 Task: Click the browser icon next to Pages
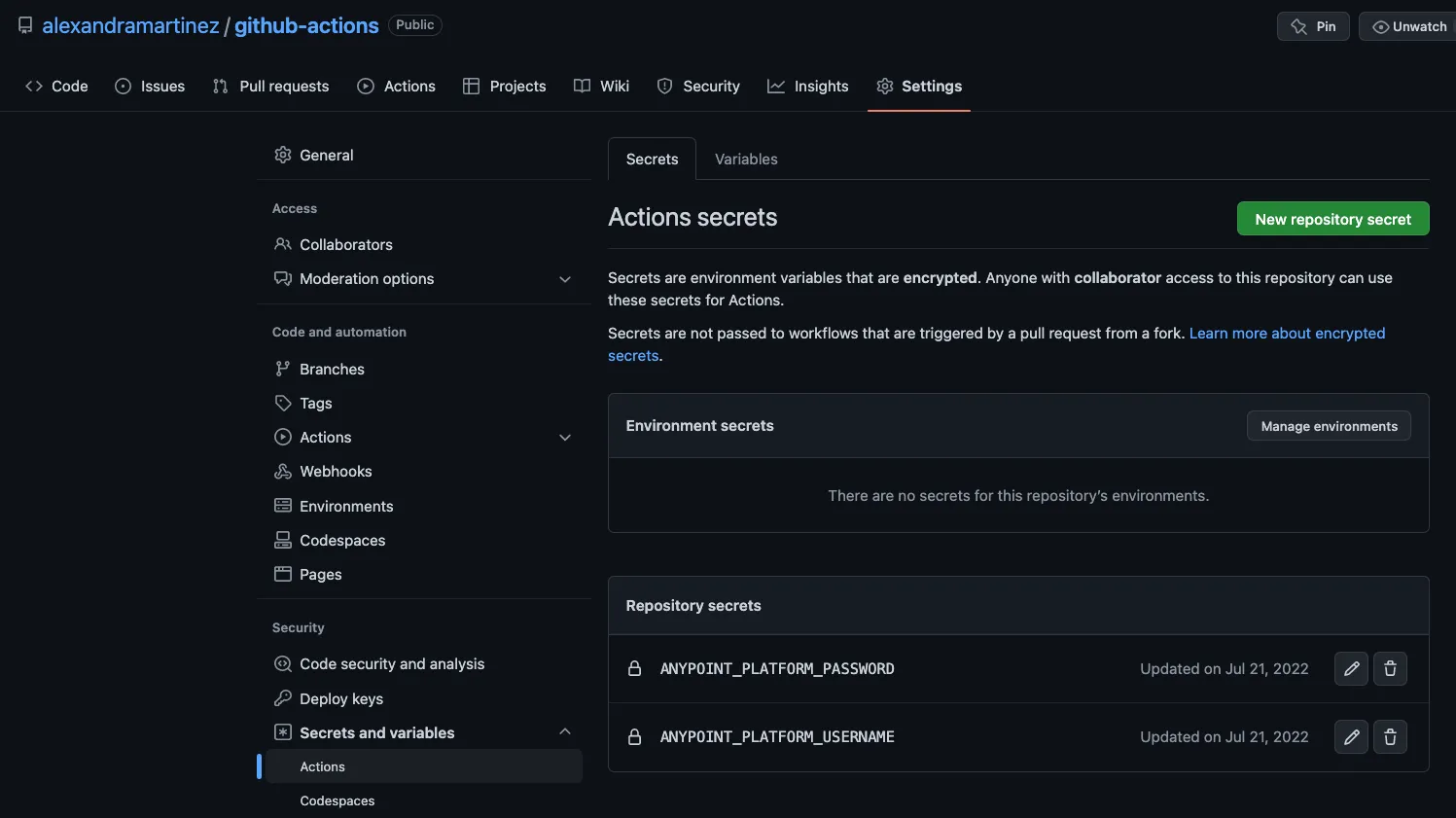click(x=283, y=574)
